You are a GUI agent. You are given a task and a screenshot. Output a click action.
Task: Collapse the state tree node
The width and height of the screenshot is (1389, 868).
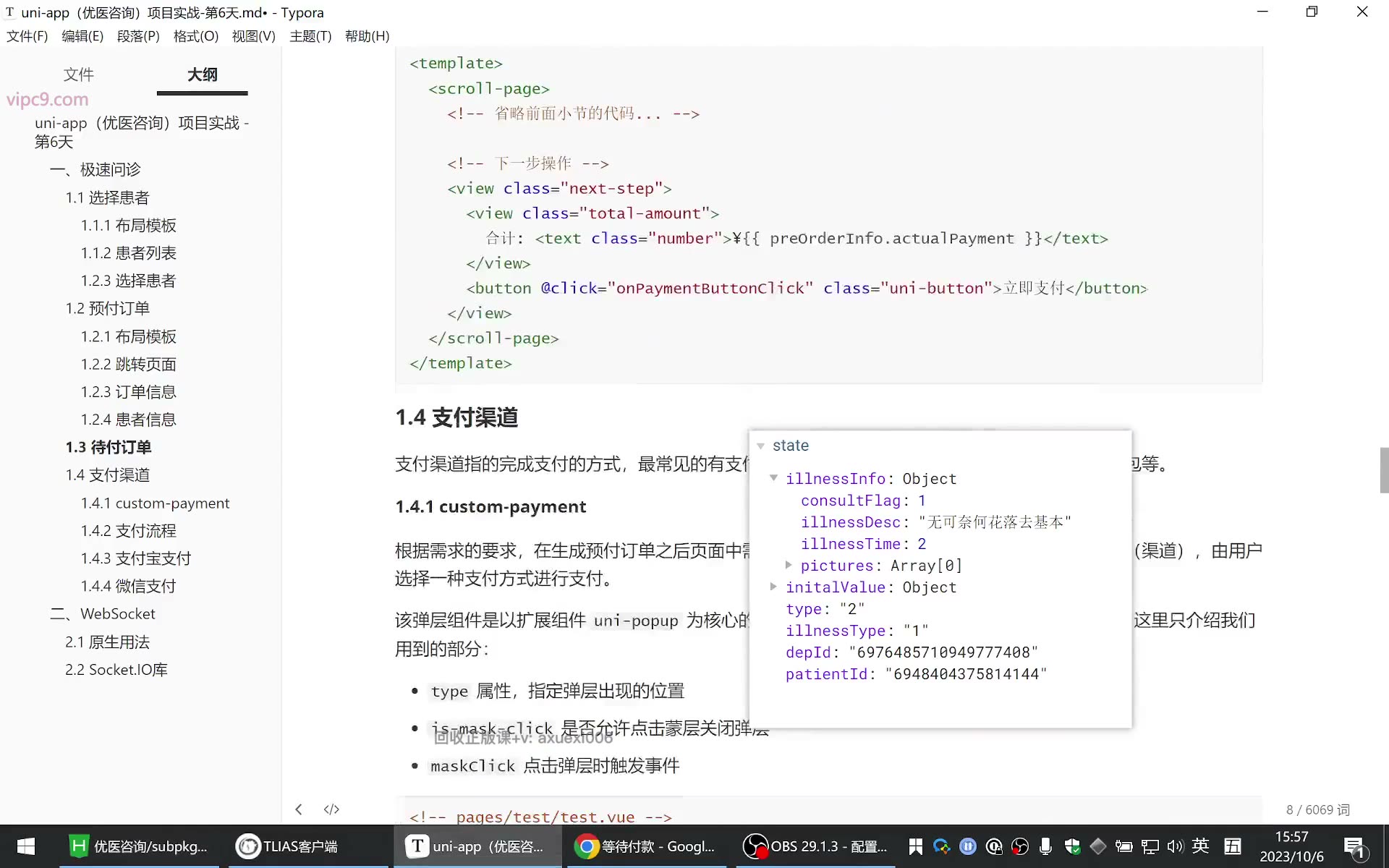(761, 446)
